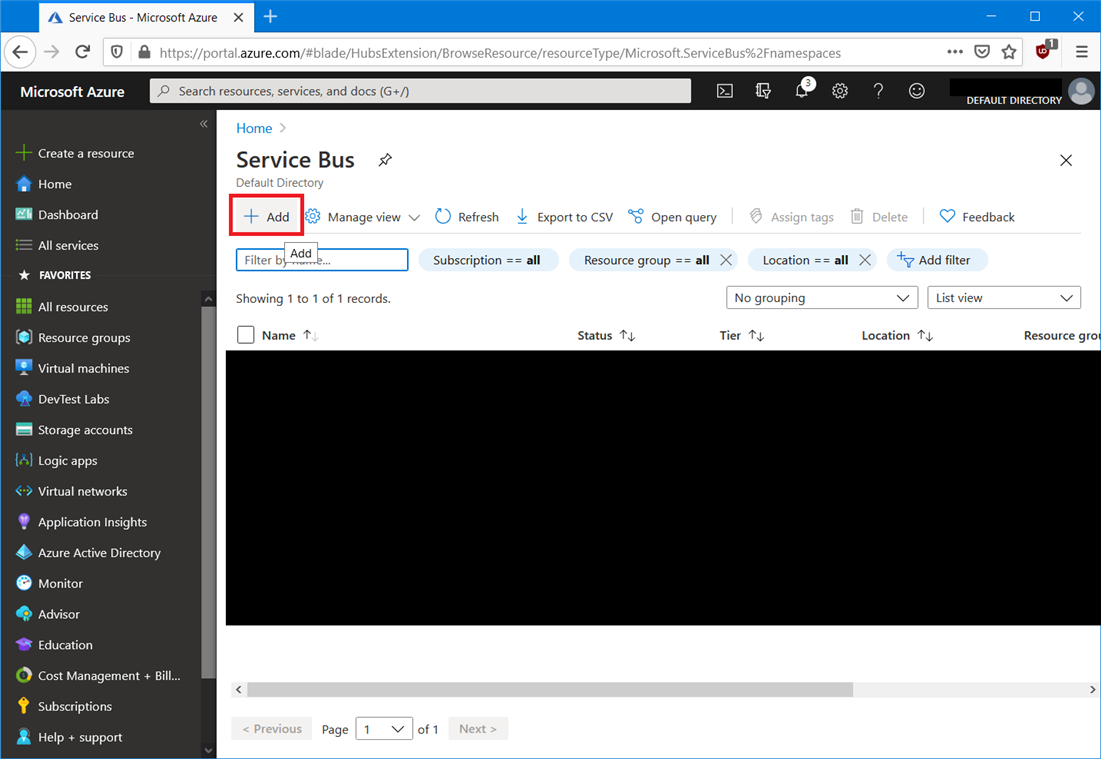The image size is (1101, 759).
Task: Open the help question mark
Action: tap(878, 91)
